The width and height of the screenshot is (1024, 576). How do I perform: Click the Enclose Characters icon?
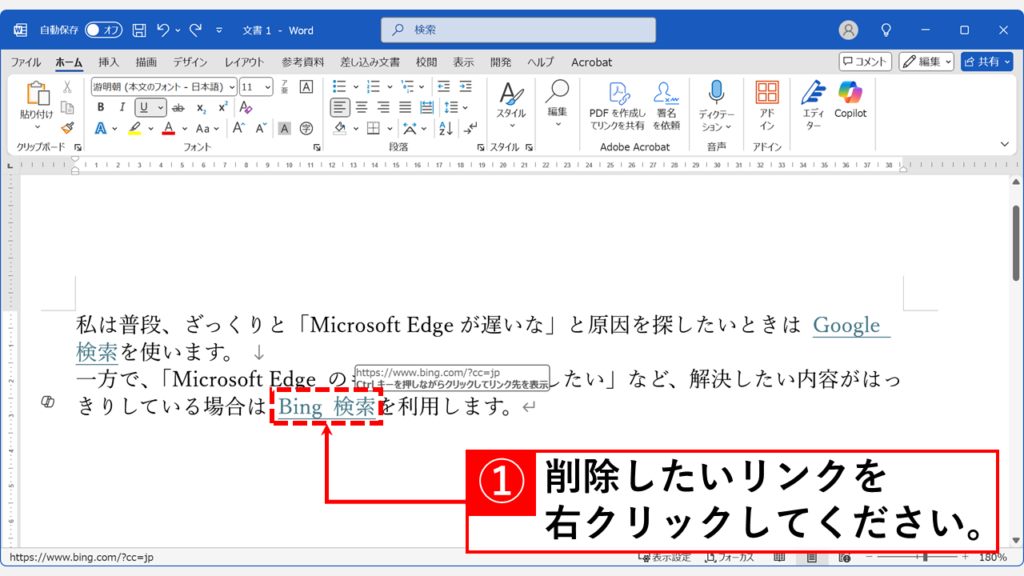[306, 129]
